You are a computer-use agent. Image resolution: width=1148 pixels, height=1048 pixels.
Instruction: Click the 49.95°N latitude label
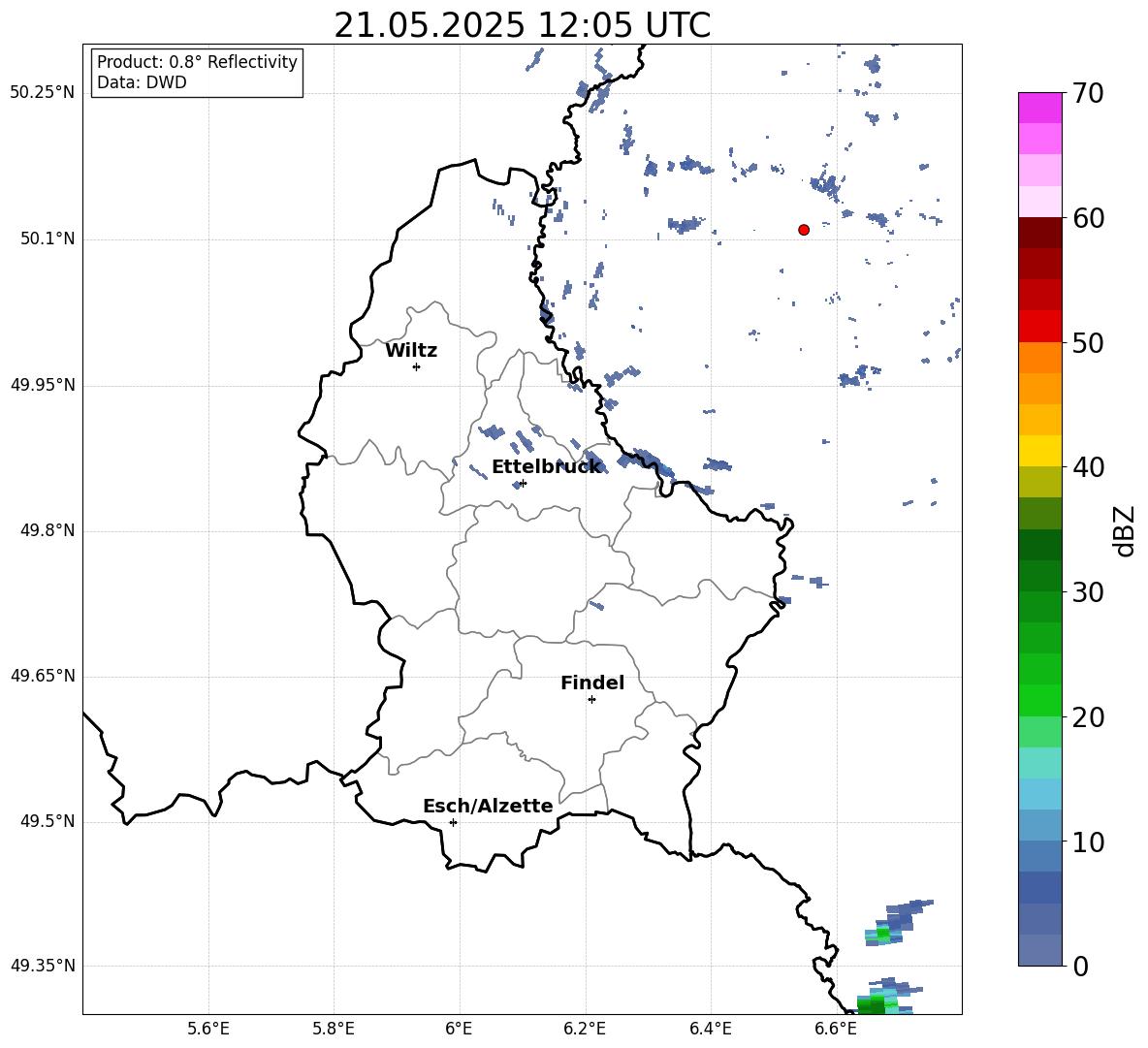(x=43, y=384)
